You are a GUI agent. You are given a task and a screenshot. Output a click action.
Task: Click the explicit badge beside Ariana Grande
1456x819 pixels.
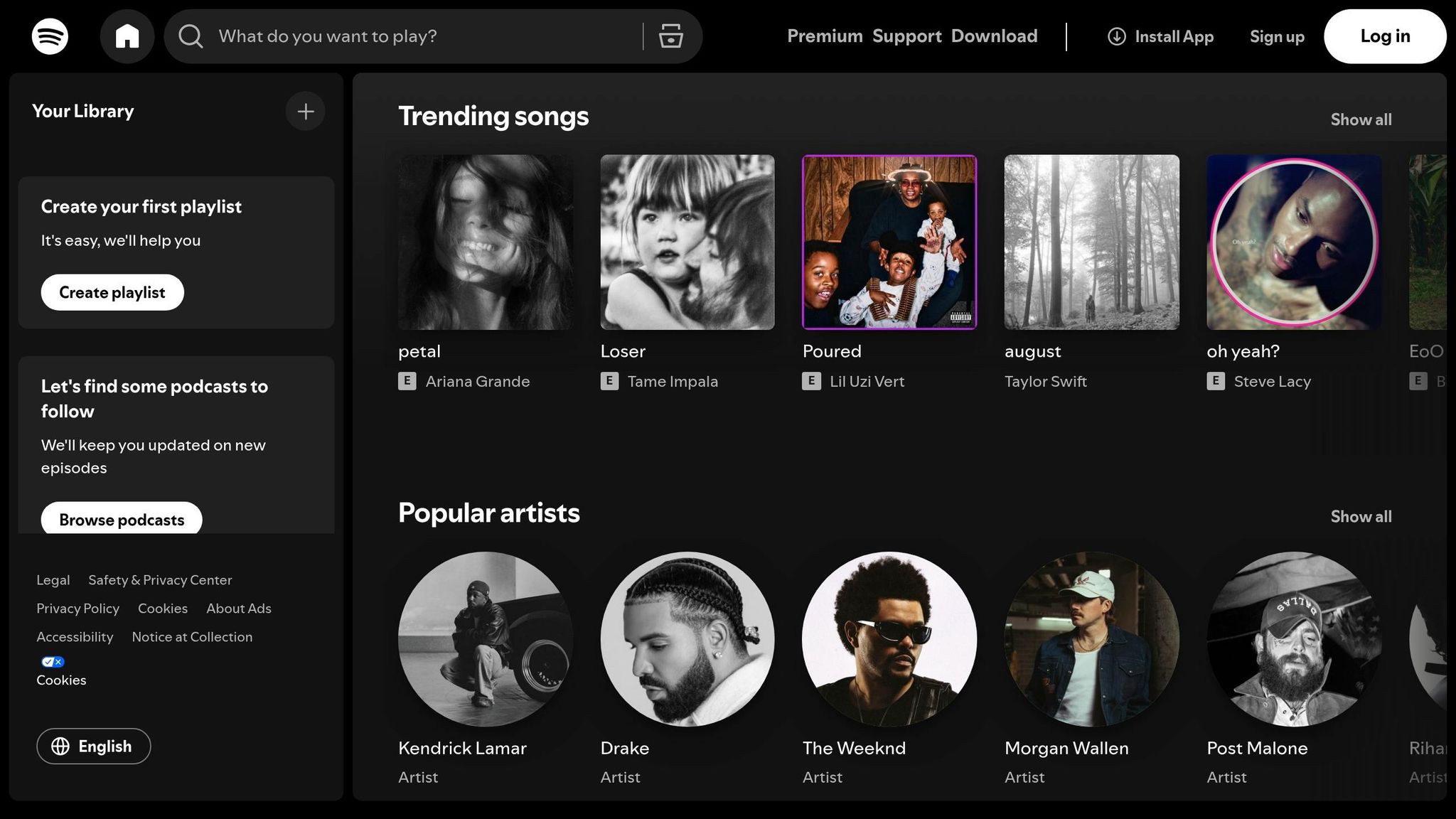407,382
